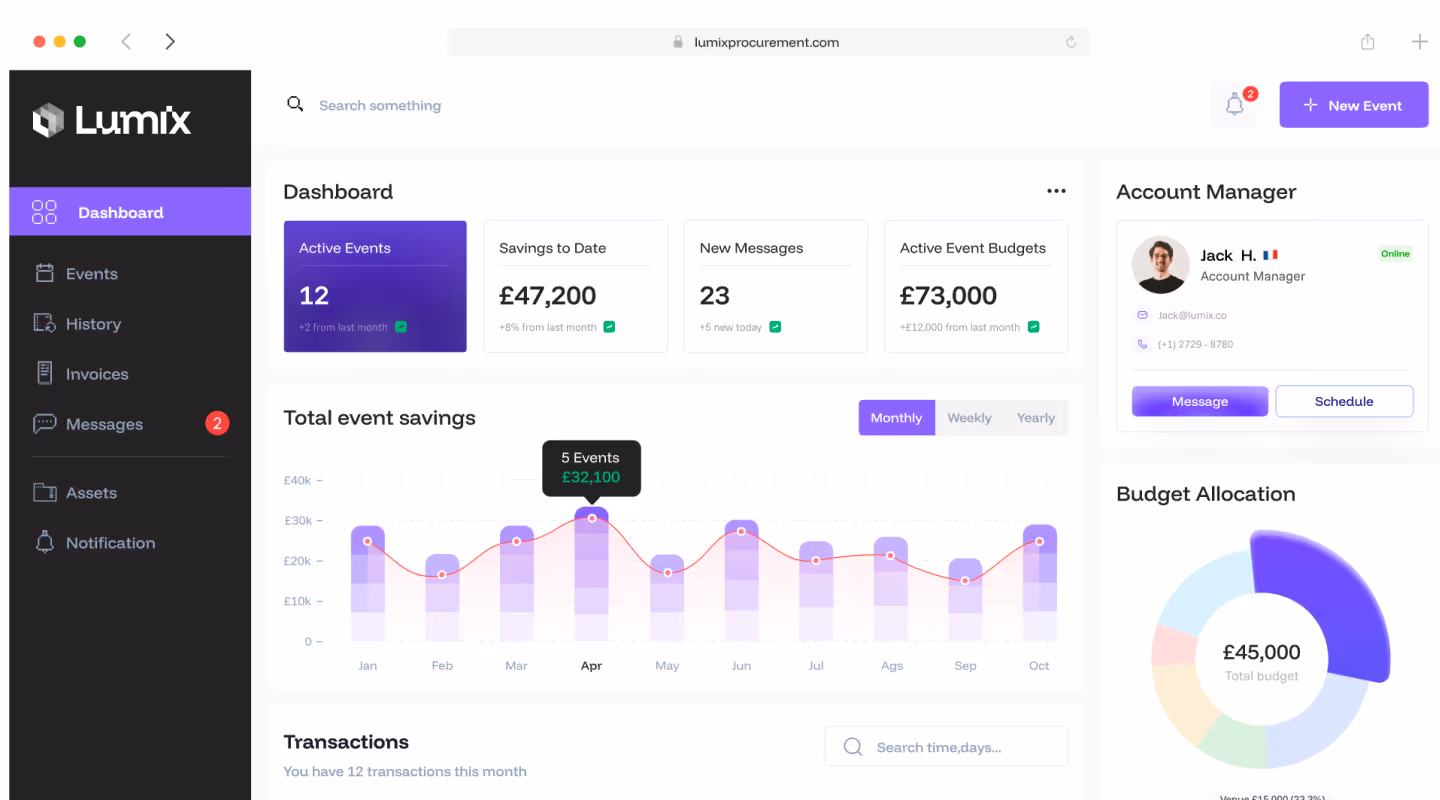
Task: Click the phone number (+1) 2729 - 8780
Action: (x=1195, y=344)
